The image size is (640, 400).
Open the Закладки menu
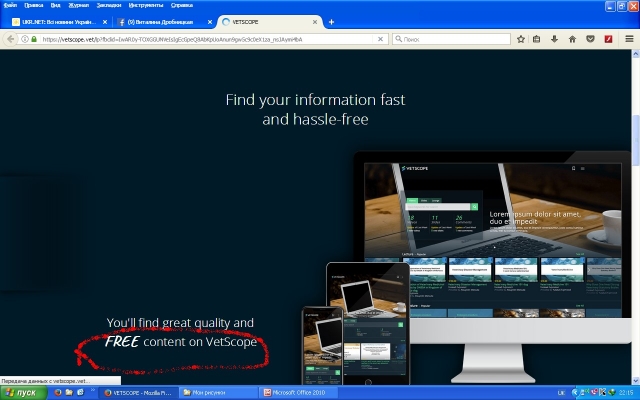pos(109,5)
